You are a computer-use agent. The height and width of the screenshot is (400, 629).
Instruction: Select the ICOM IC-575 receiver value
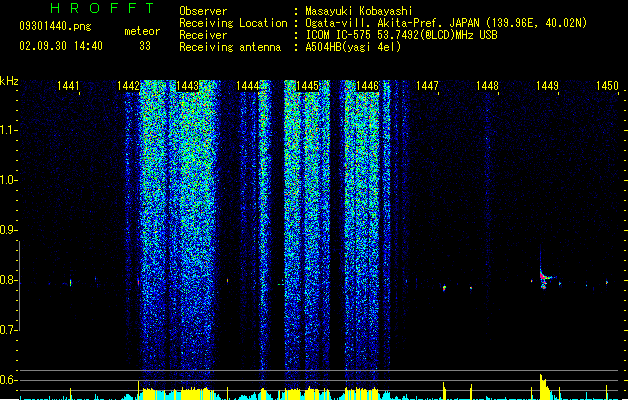[401, 35]
